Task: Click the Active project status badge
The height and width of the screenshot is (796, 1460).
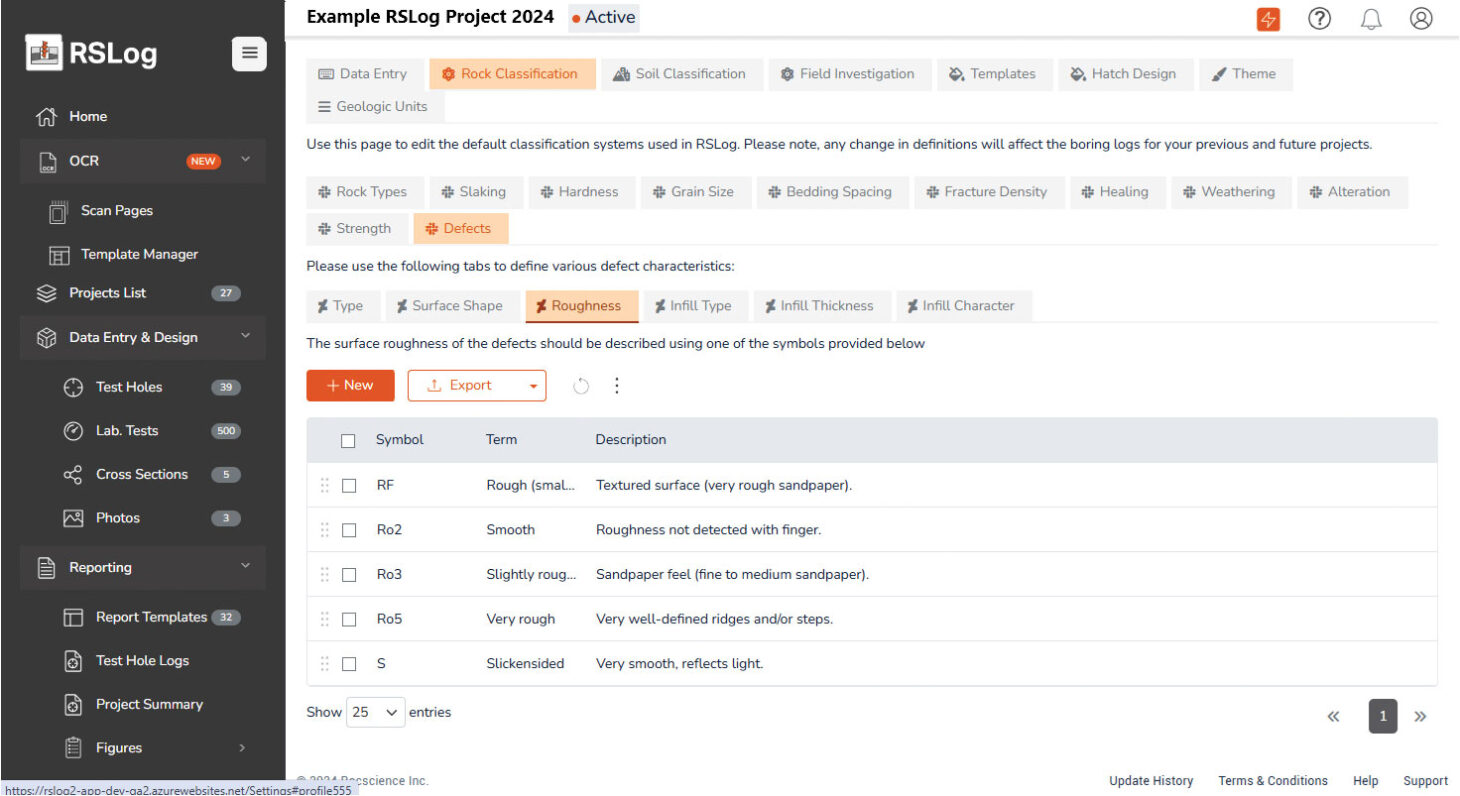Action: [604, 17]
